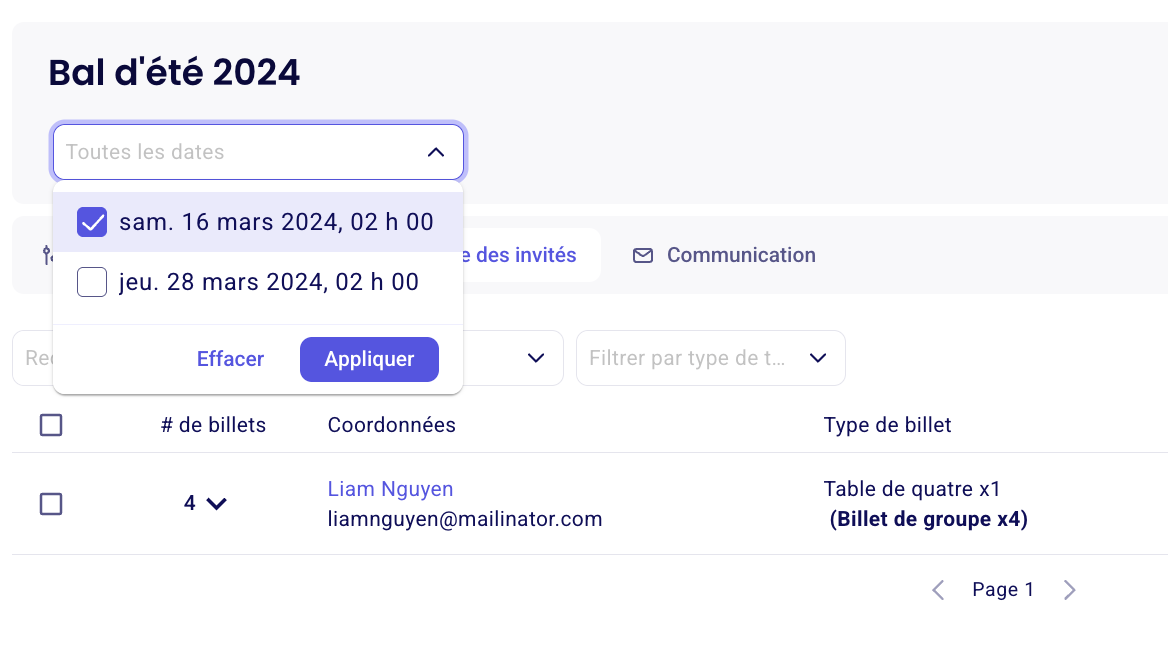The height and width of the screenshot is (654, 1168).
Task: Select all rows header checkbox
Action: pos(51,425)
